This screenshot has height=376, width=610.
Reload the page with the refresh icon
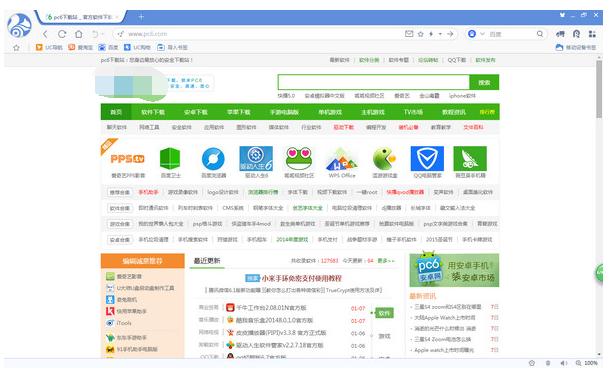pyautogui.click(x=62, y=34)
